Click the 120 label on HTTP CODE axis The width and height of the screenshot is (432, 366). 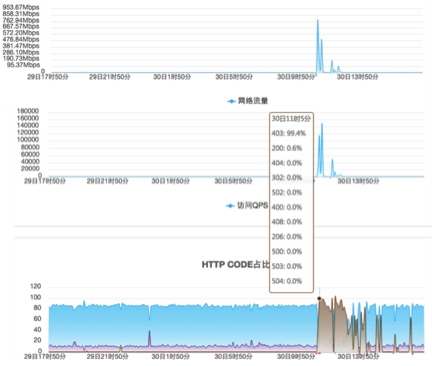coord(35,286)
